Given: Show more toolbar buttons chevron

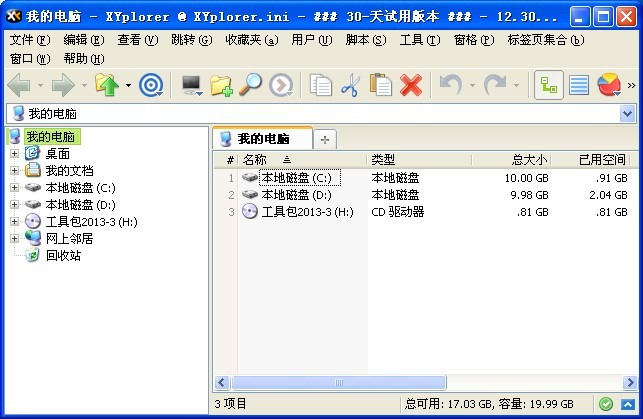Looking at the screenshot, I should click(x=632, y=85).
